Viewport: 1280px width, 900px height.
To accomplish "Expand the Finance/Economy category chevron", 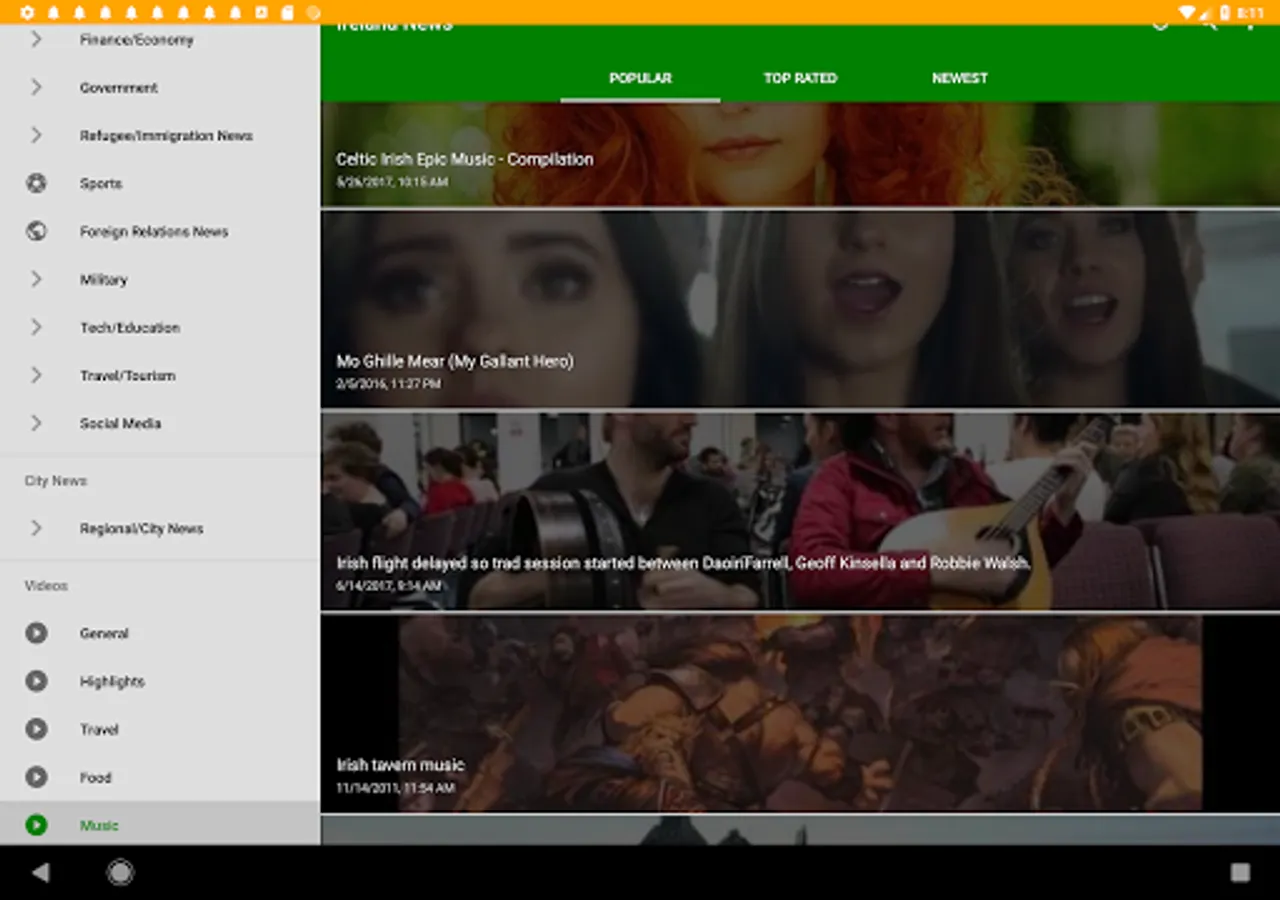I will click(36, 40).
